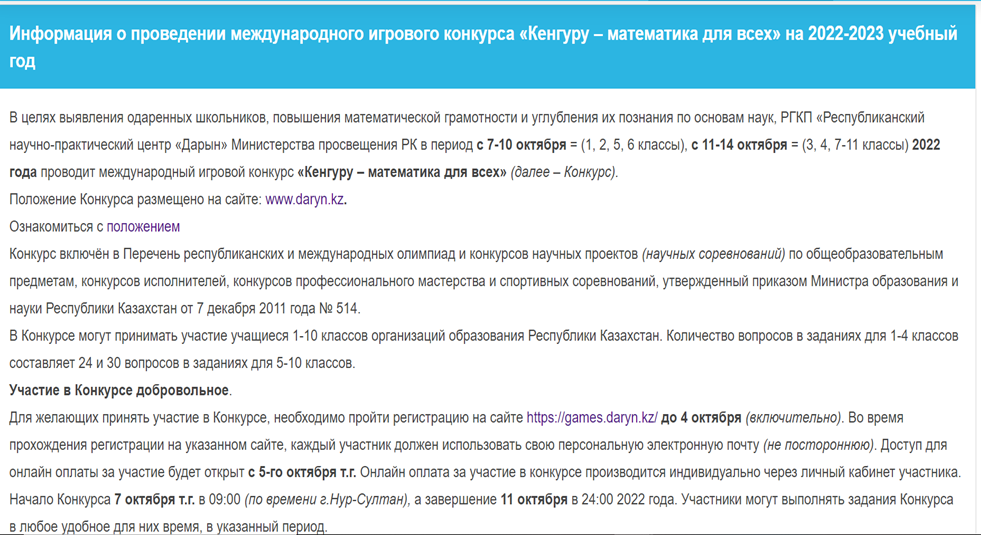Click bold quoted "Кенгуру – математика для всех" in paragraph
The image size is (981, 535).
coord(402,172)
